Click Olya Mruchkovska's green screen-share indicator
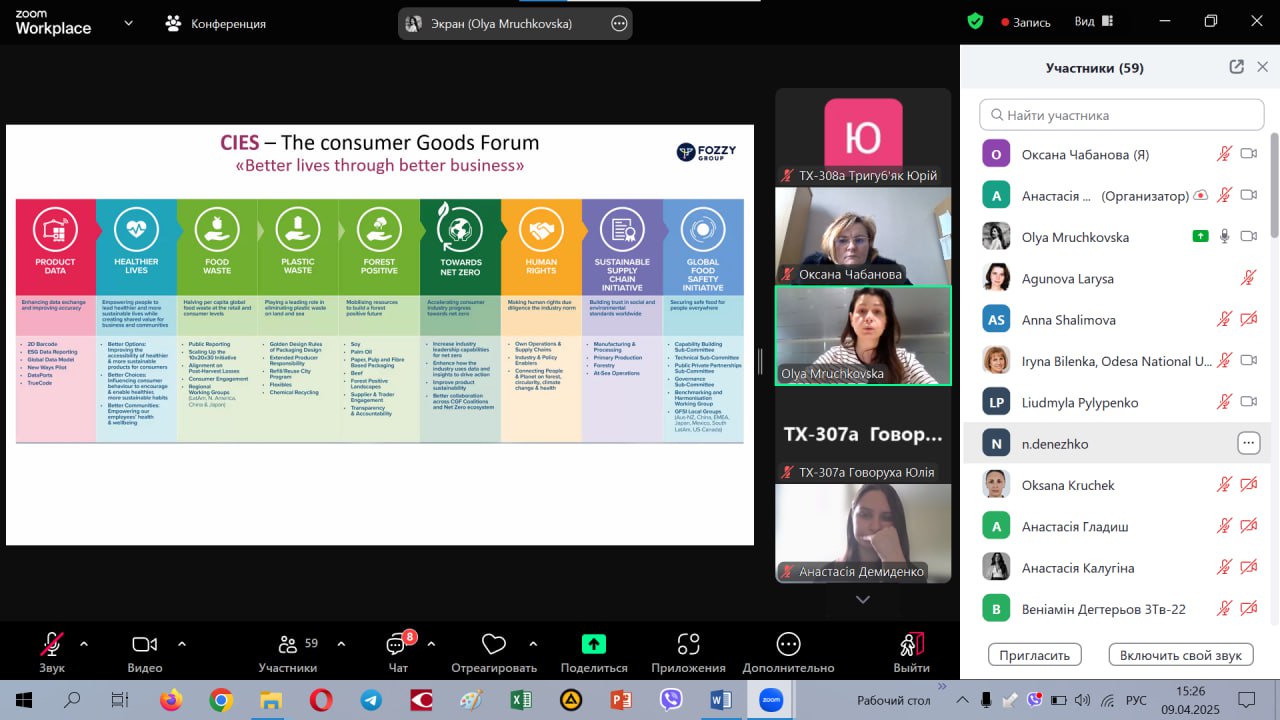1280x720 pixels. (x=1200, y=236)
